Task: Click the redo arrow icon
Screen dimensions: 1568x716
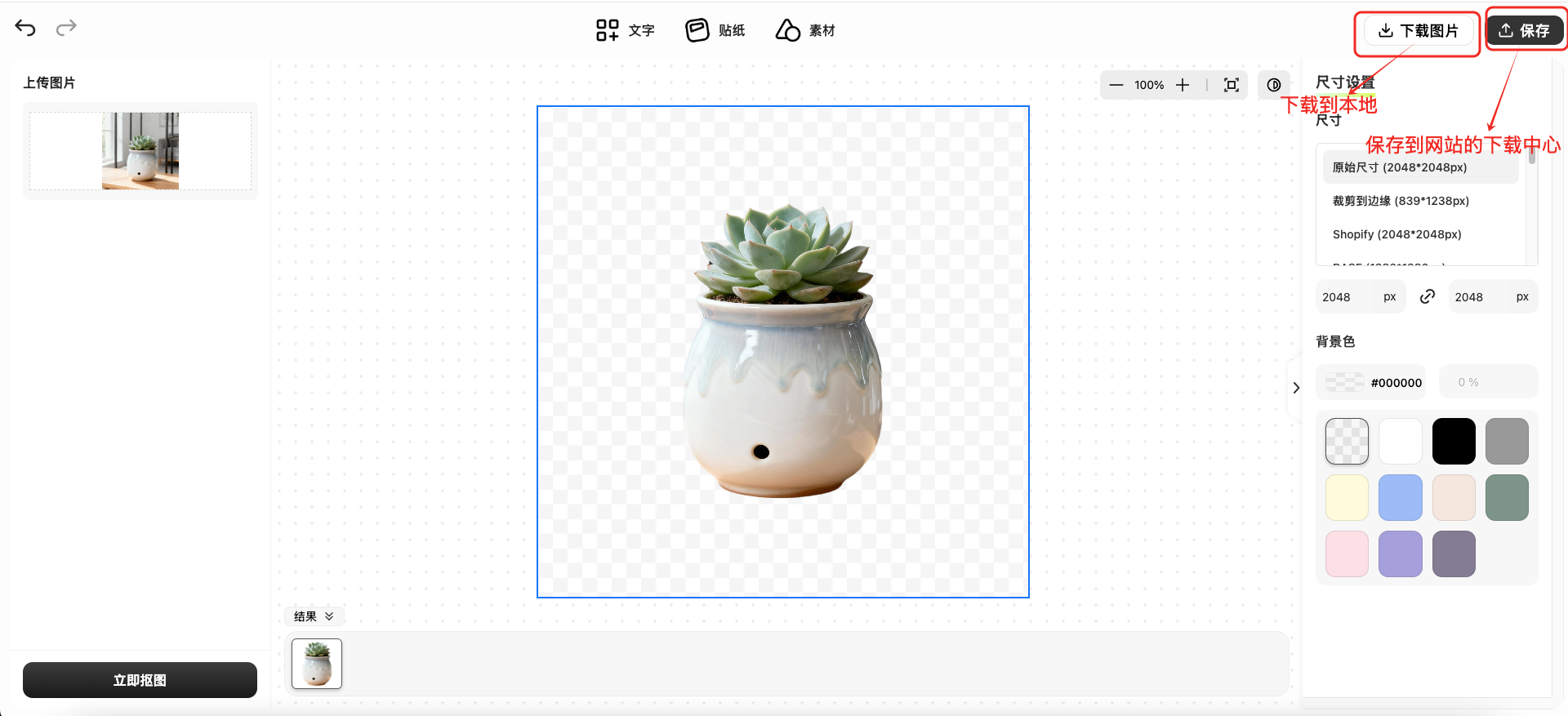Action: pyautogui.click(x=66, y=29)
